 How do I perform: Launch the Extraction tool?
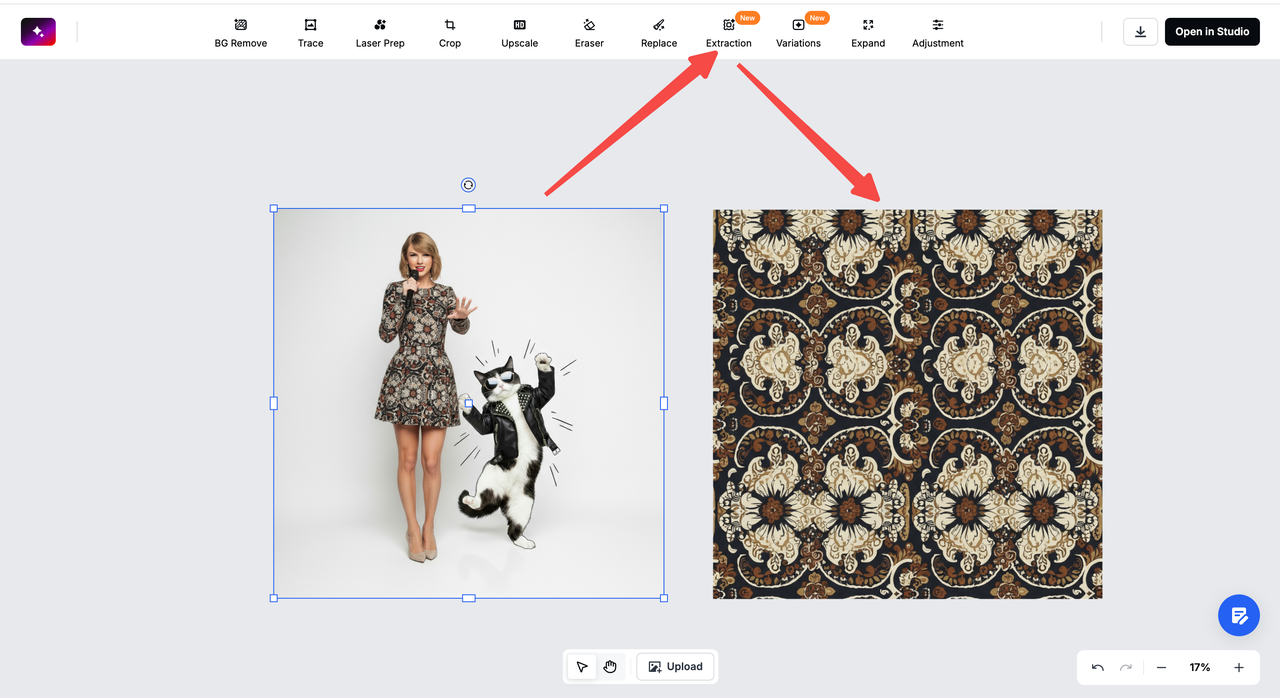[x=728, y=32]
